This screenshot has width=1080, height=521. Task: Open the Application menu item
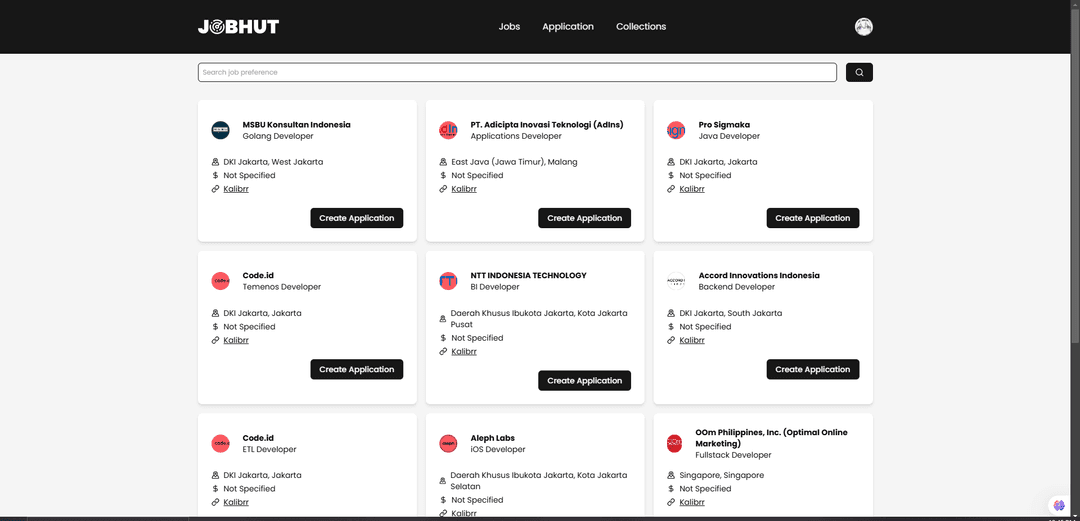coord(568,27)
